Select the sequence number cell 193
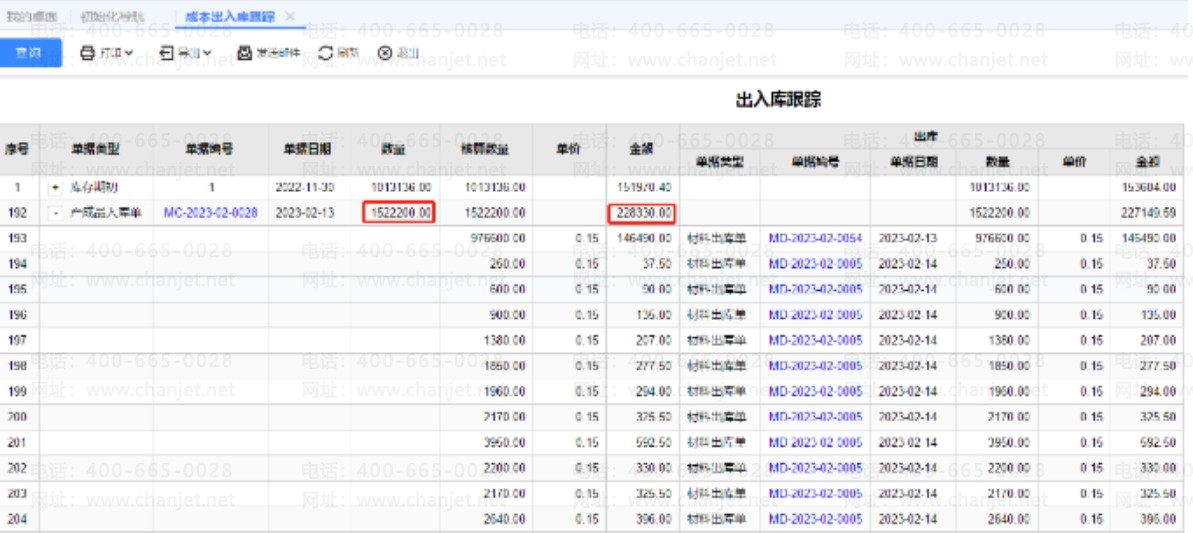The image size is (1193, 533). [x=17, y=239]
